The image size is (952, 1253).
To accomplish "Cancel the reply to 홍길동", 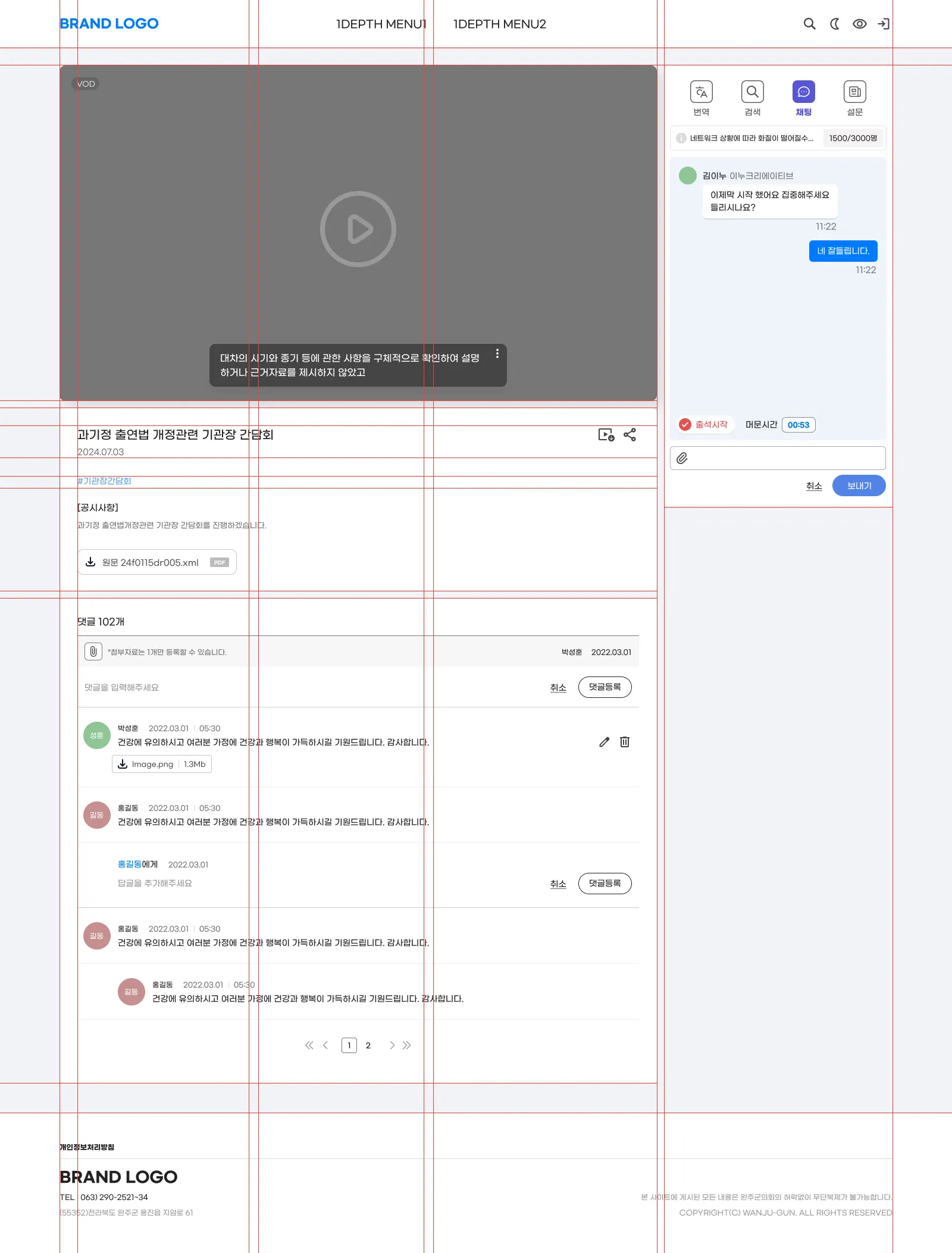I will (x=558, y=884).
